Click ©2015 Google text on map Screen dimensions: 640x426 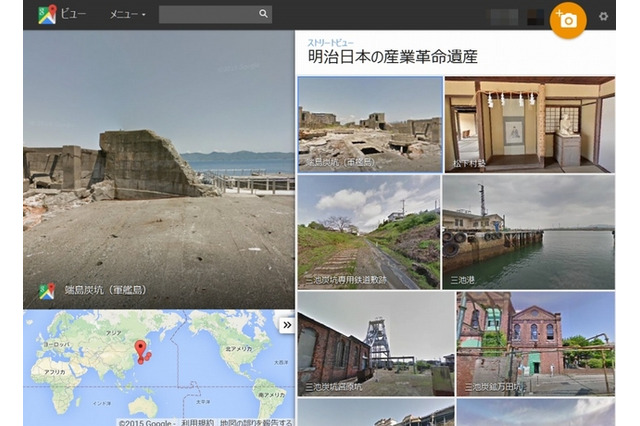[x=145, y=422]
